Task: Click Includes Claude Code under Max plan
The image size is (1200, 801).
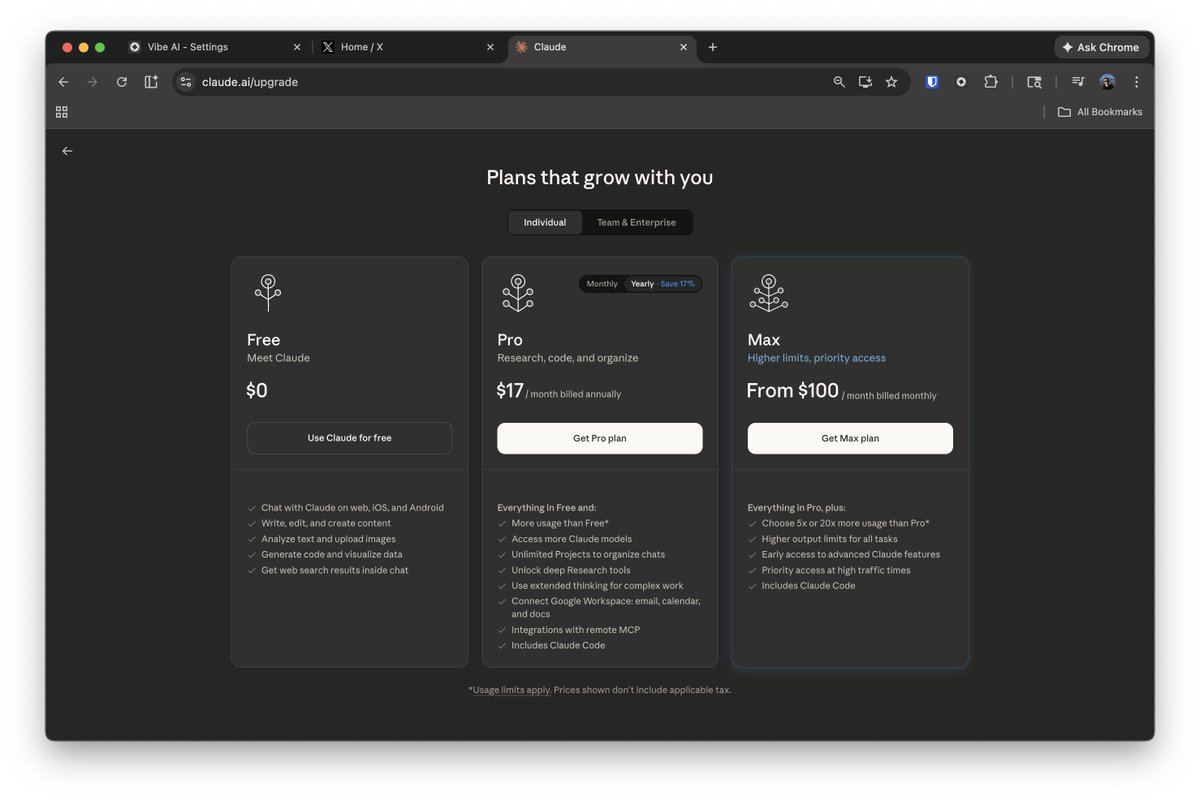Action: (x=808, y=586)
